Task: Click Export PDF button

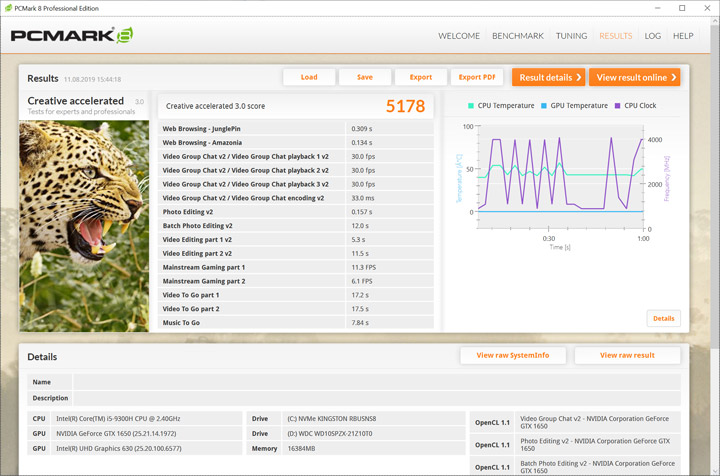Action: coord(477,77)
